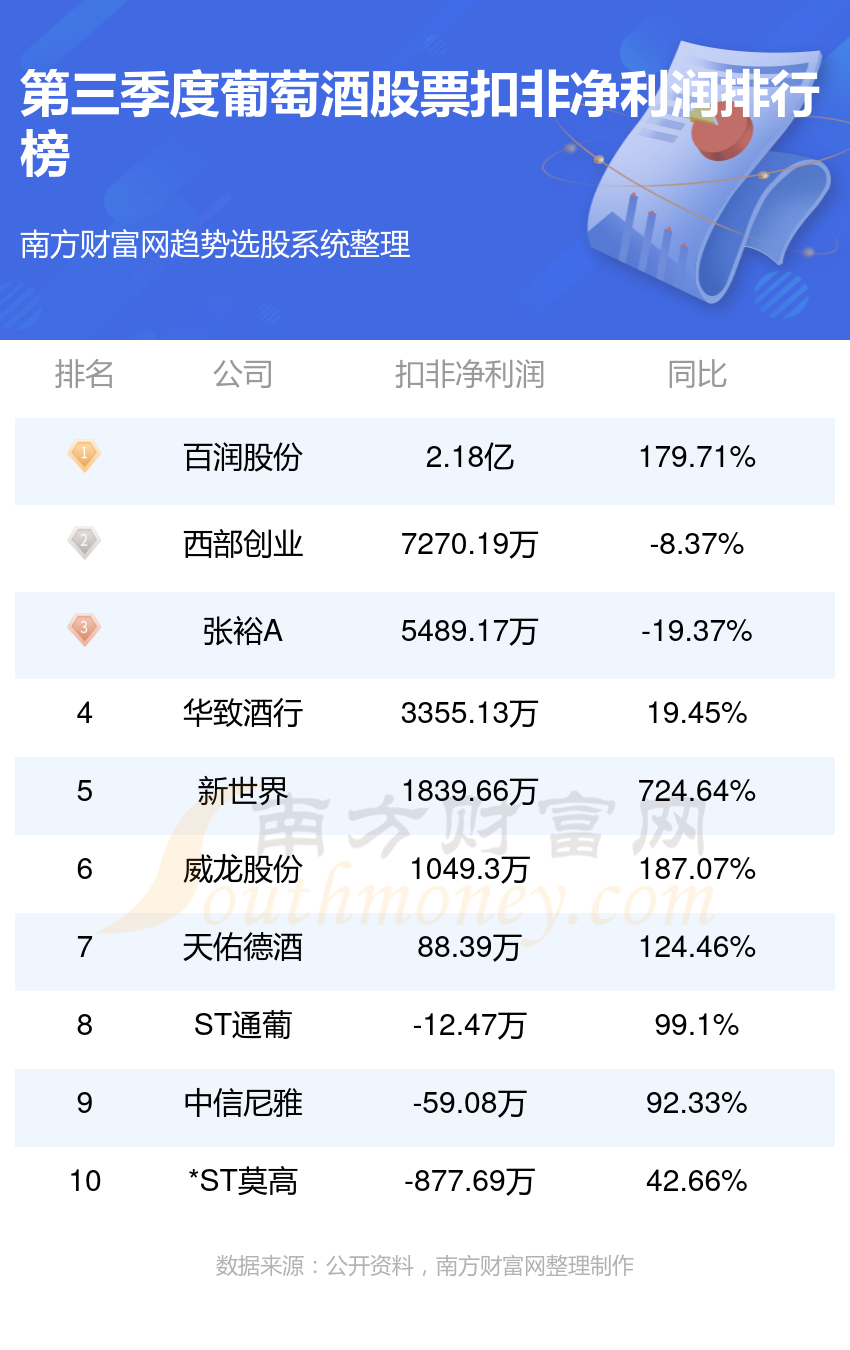
Task: Click the 扣非净利润 column header
Action: [x=469, y=374]
